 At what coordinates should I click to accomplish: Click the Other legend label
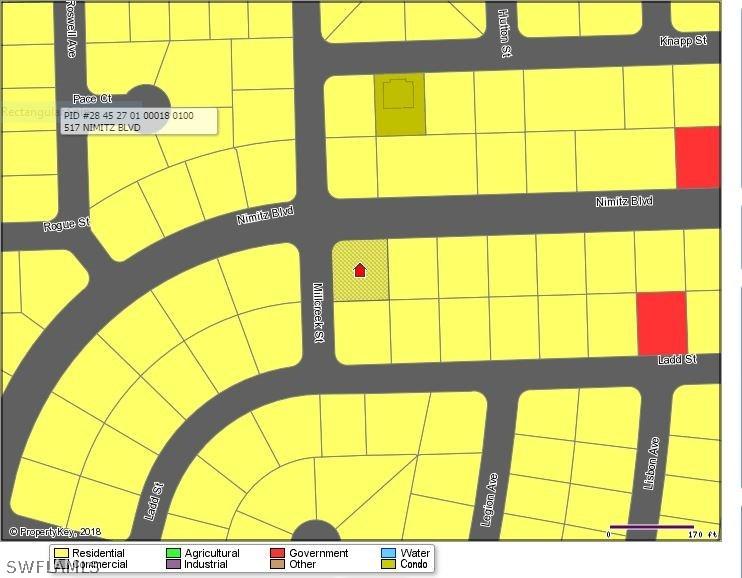click(x=302, y=564)
